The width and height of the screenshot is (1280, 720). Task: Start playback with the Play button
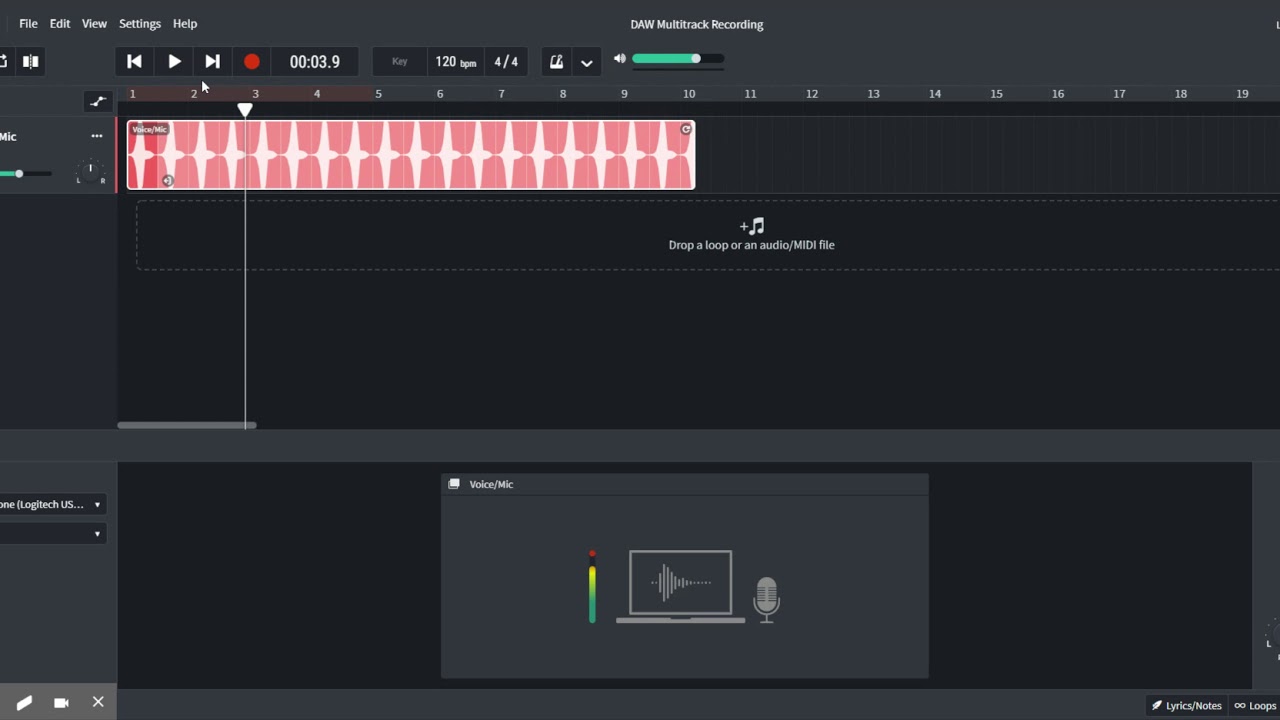[x=174, y=61]
